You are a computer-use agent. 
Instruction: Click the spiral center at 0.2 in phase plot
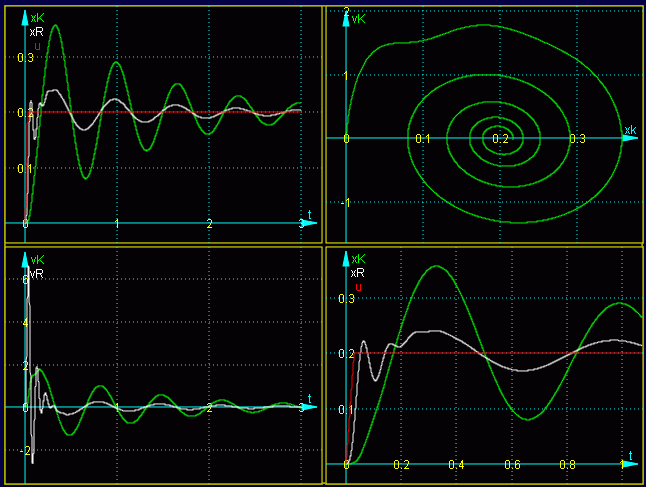click(500, 138)
